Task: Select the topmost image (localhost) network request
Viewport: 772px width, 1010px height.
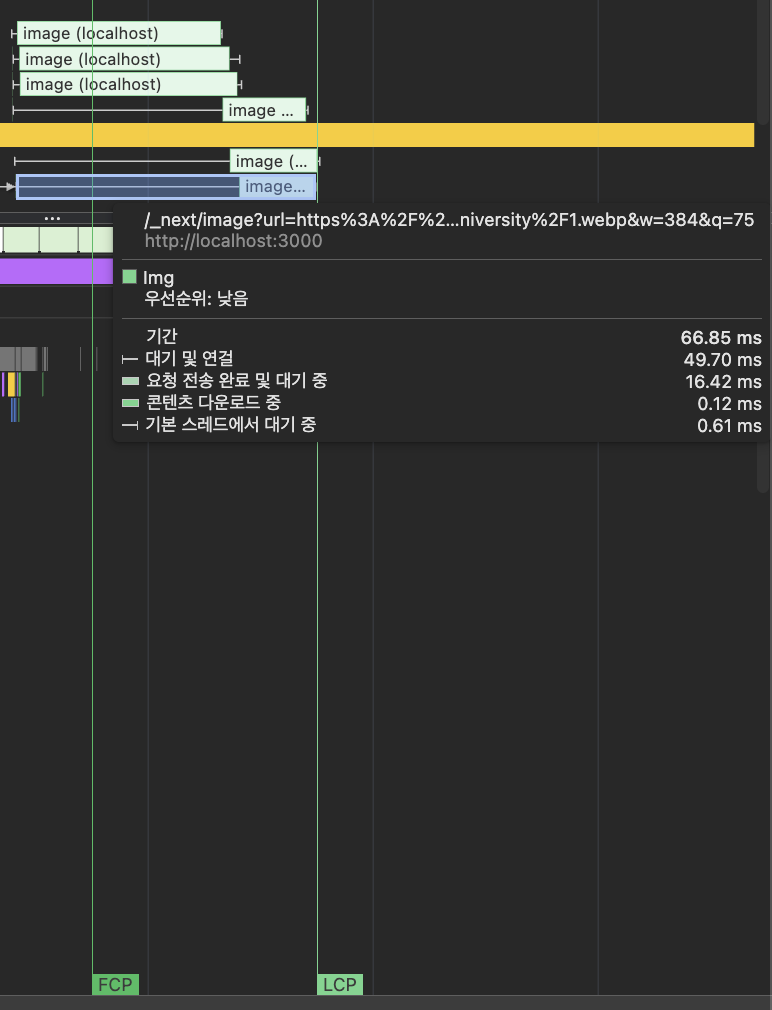Action: (x=118, y=33)
